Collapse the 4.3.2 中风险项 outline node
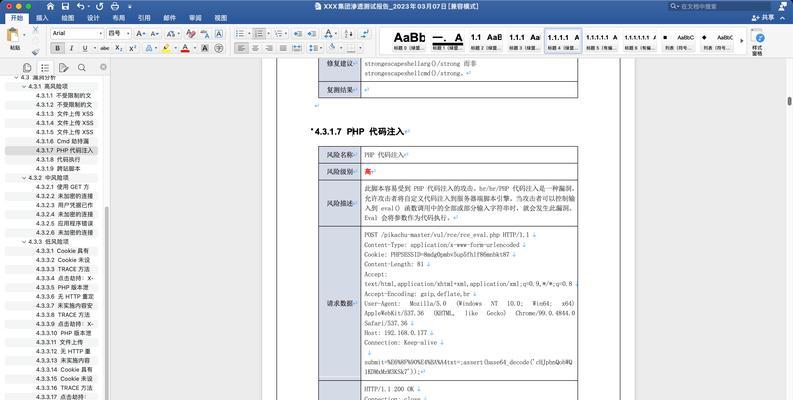Image resolution: width=793 pixels, height=400 pixels. tap(24, 178)
